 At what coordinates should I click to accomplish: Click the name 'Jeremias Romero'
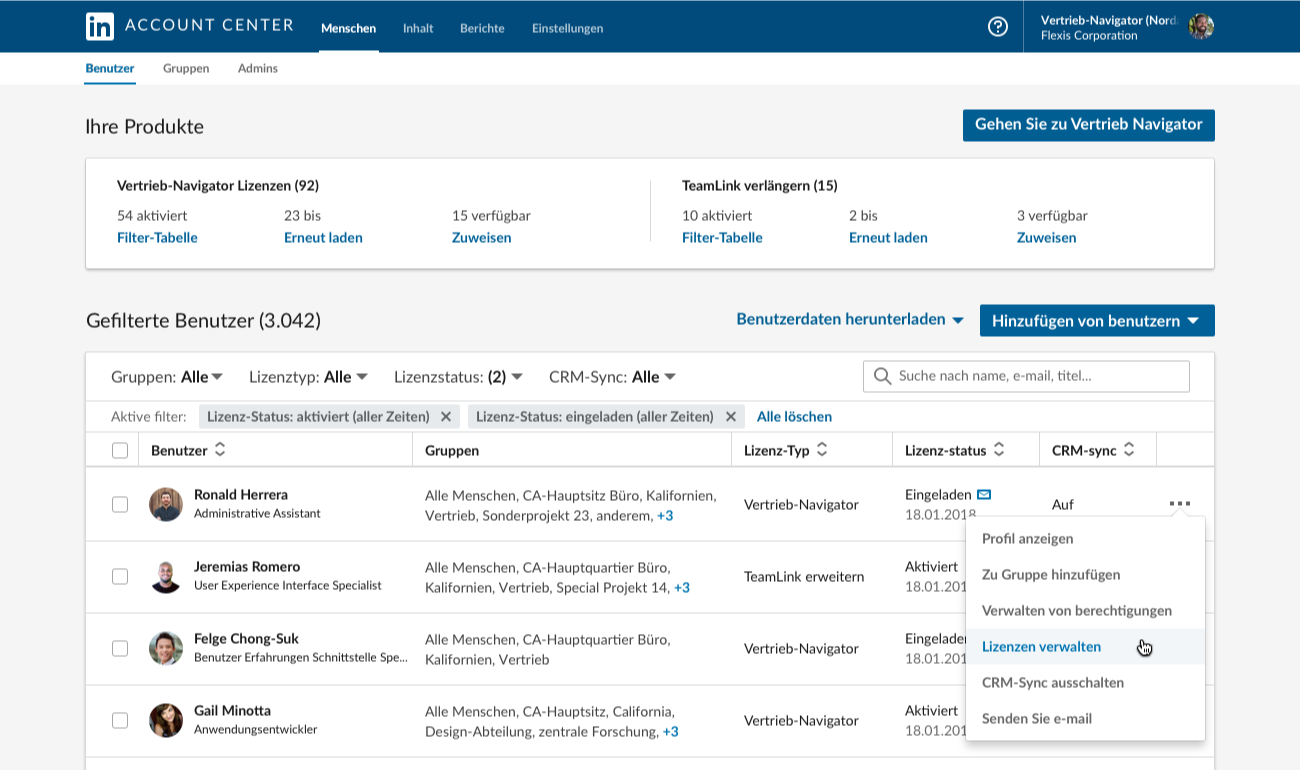click(x=247, y=566)
